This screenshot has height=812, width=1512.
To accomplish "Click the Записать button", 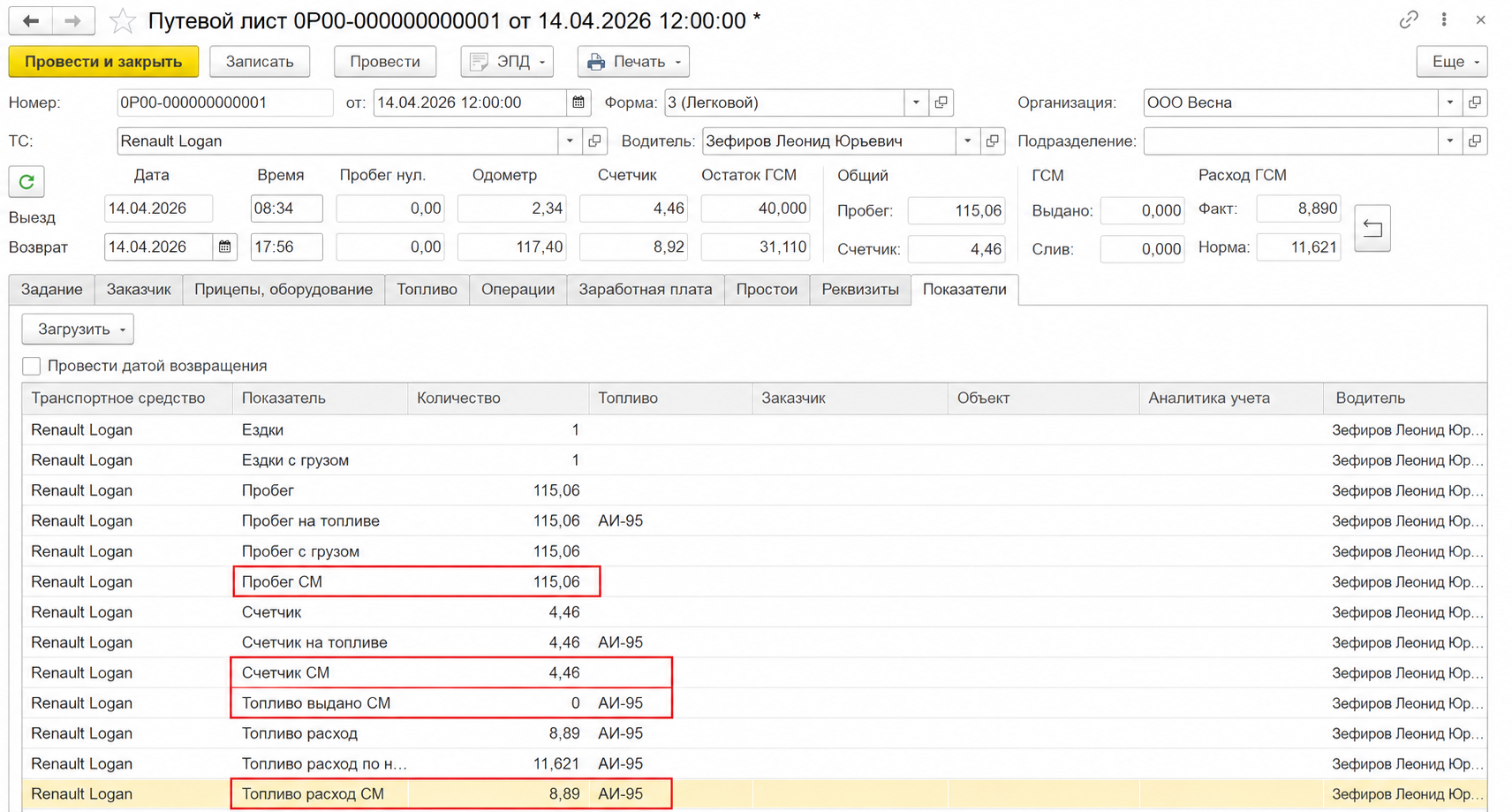I will (260, 62).
